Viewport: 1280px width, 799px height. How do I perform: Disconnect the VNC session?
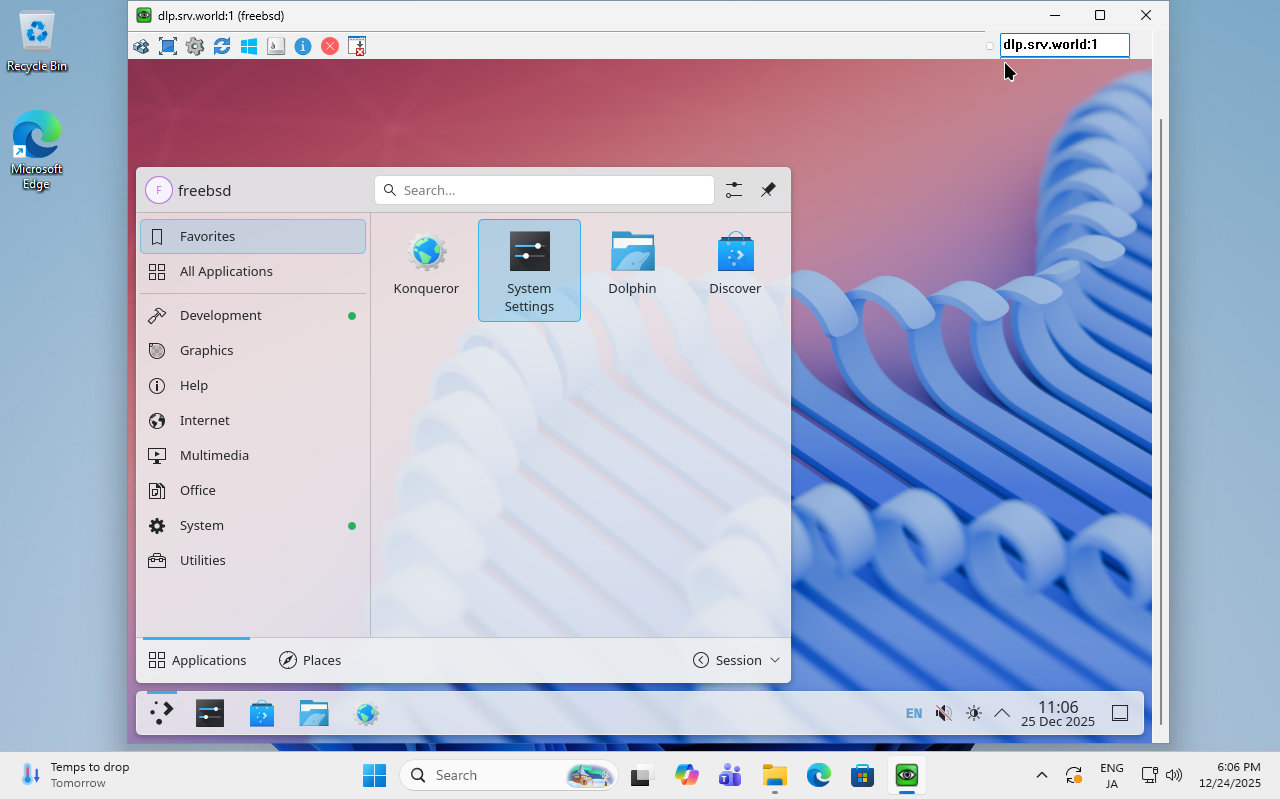(x=330, y=46)
